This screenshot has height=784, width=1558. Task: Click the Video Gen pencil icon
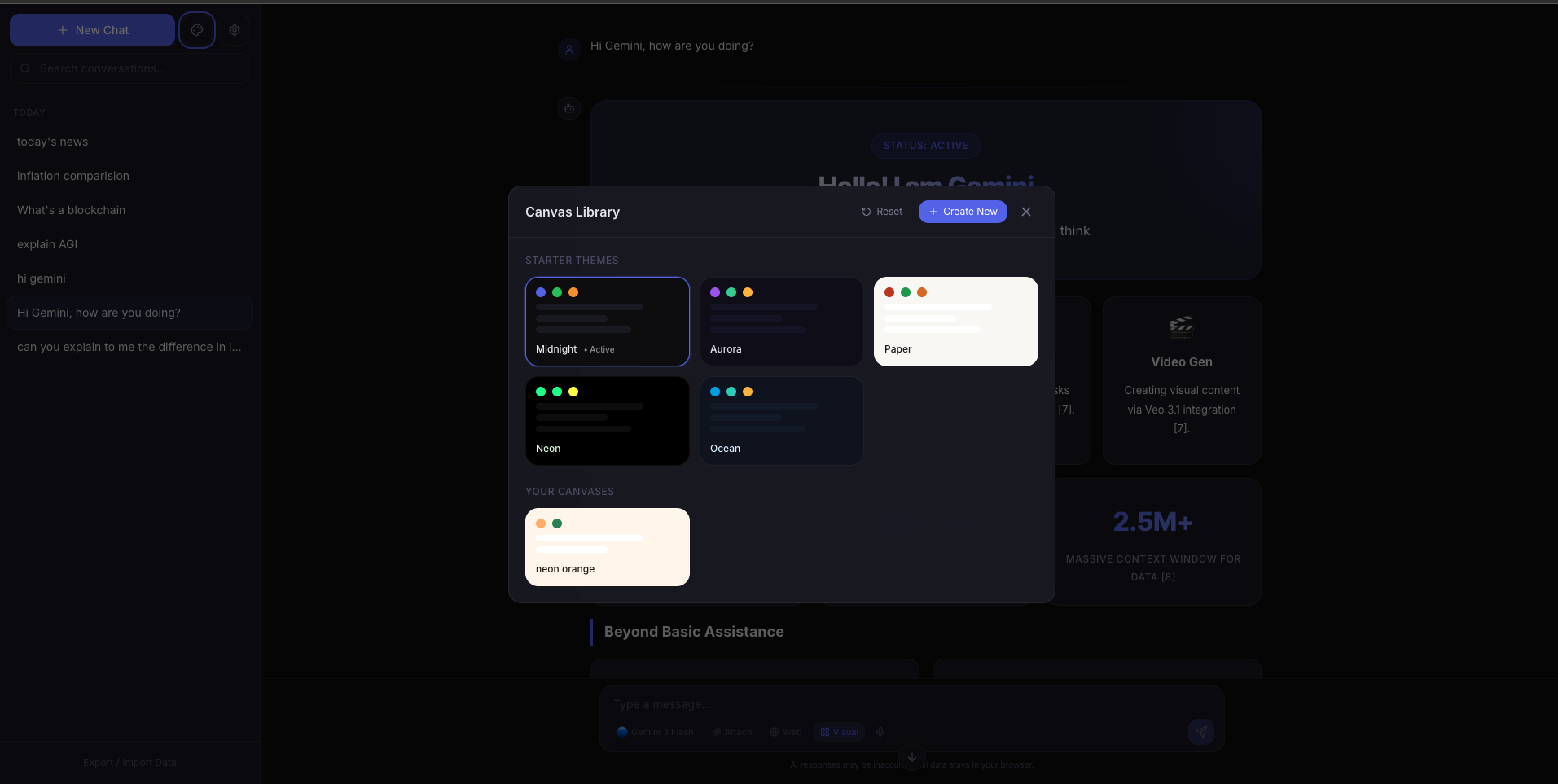pos(1181,326)
